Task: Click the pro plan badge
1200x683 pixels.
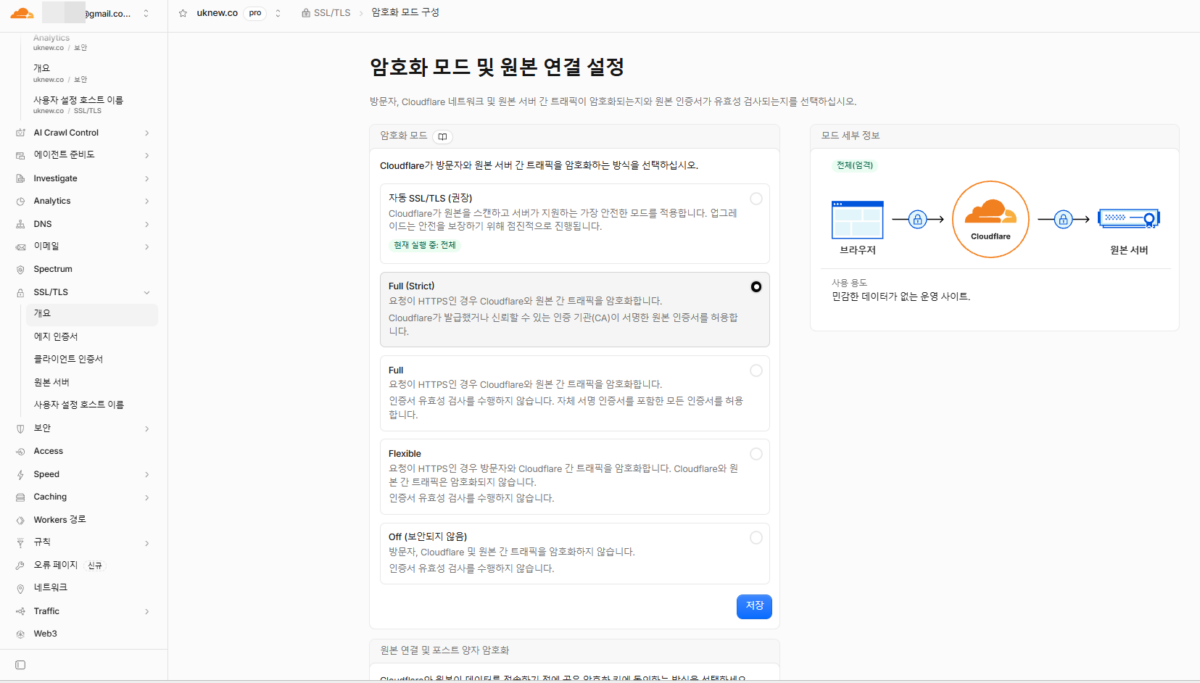Action: (x=254, y=13)
